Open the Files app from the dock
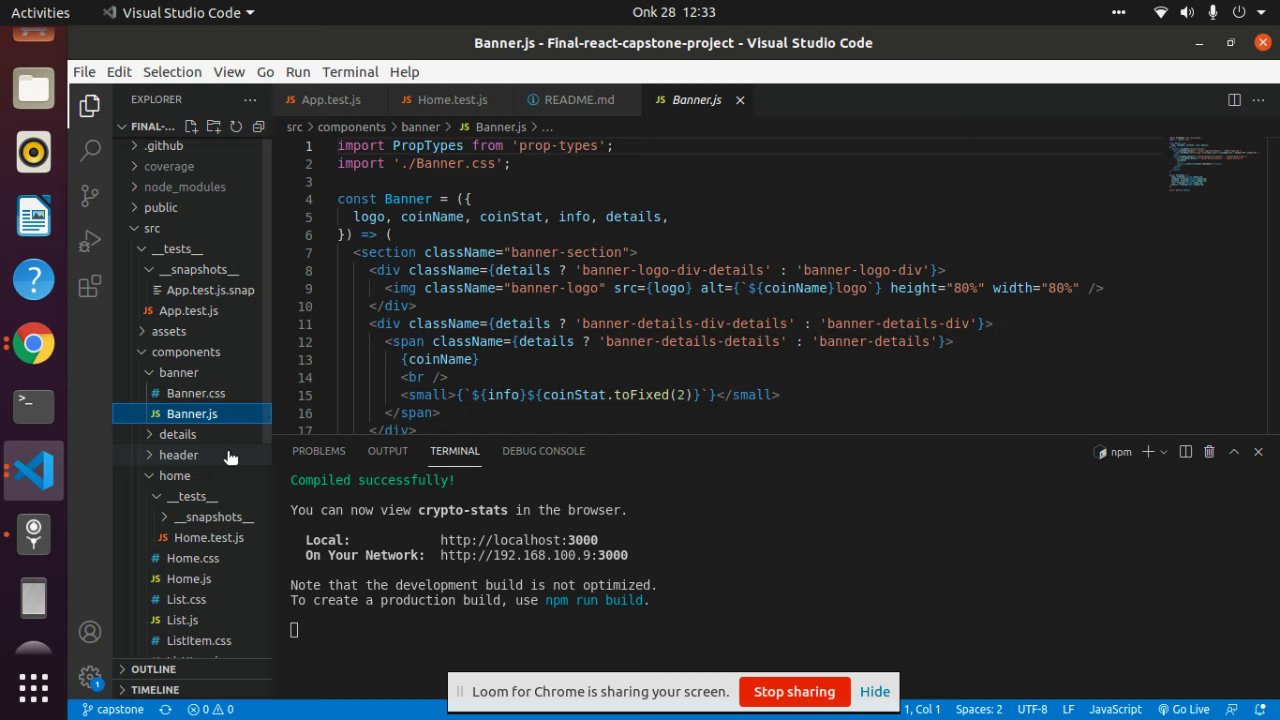The image size is (1280, 720). pyautogui.click(x=33, y=89)
